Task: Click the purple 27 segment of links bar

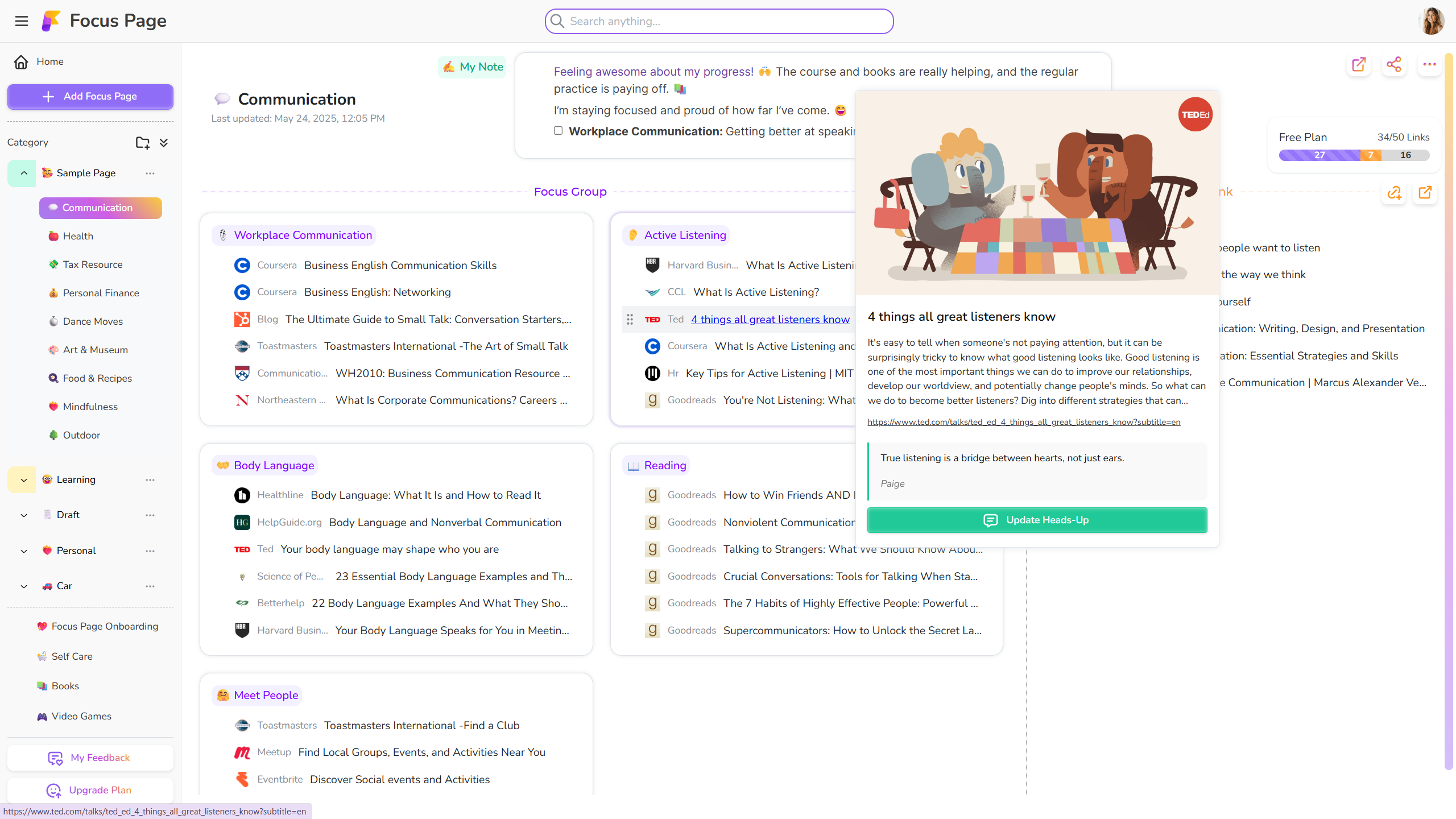Action: 1319,155
